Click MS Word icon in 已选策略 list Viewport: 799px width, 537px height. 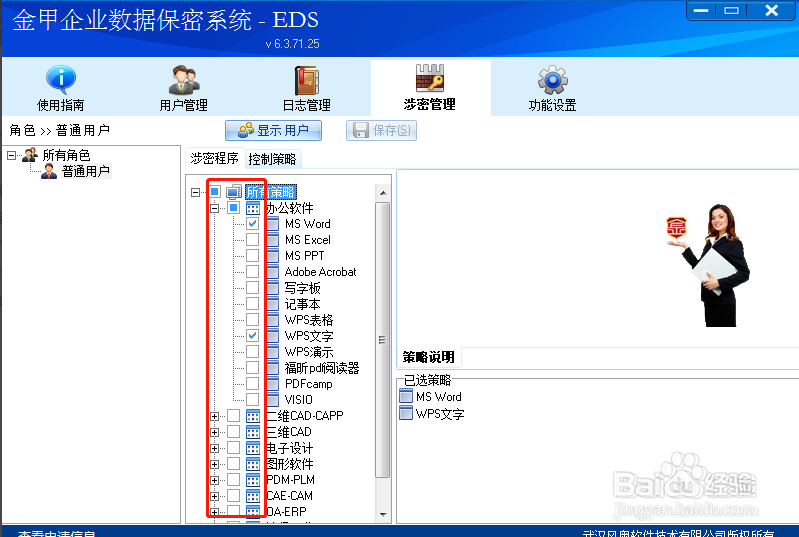coord(406,396)
